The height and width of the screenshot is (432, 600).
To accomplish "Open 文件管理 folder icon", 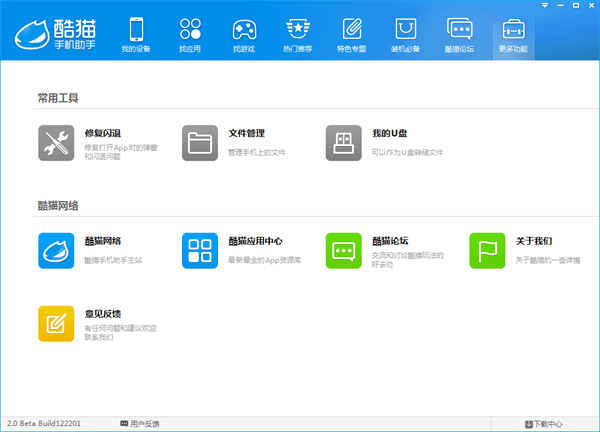I will [200, 143].
